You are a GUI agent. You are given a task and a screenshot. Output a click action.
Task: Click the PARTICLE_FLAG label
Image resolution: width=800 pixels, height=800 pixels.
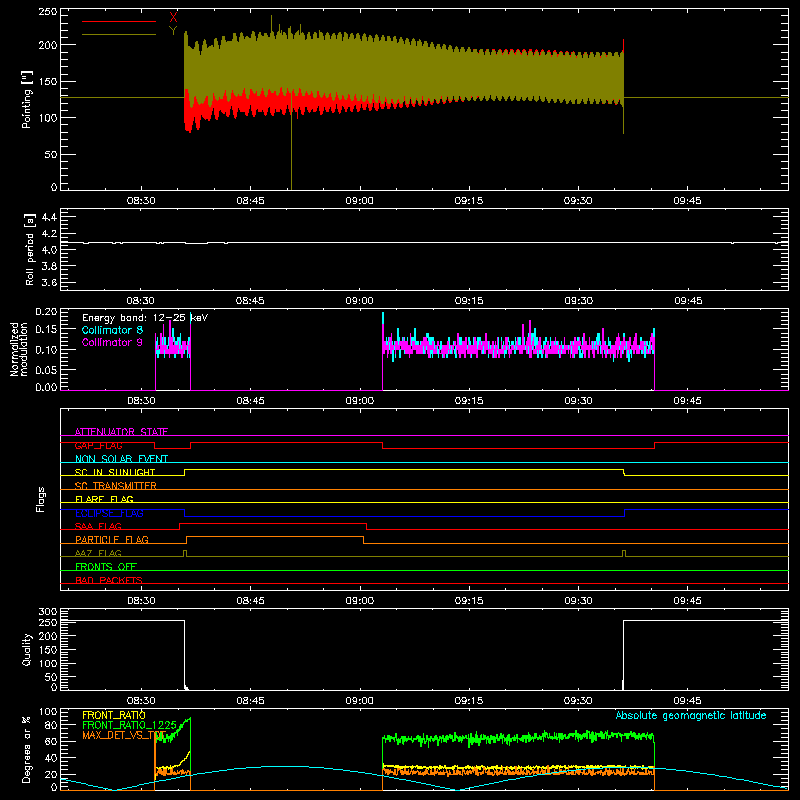pos(112,539)
